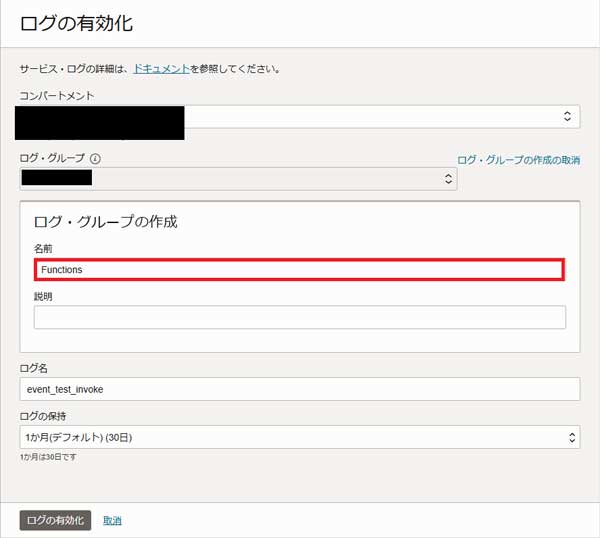
Task: Open the ログの保持 retention dropdown
Action: coord(300,437)
